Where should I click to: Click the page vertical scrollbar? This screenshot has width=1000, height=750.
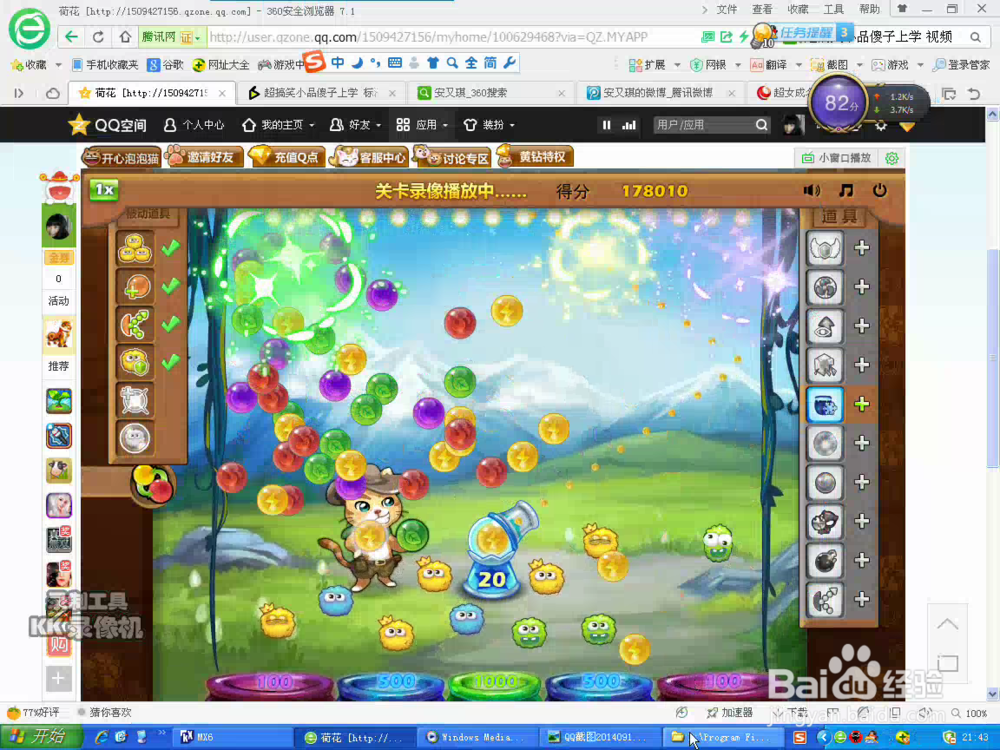click(x=992, y=357)
